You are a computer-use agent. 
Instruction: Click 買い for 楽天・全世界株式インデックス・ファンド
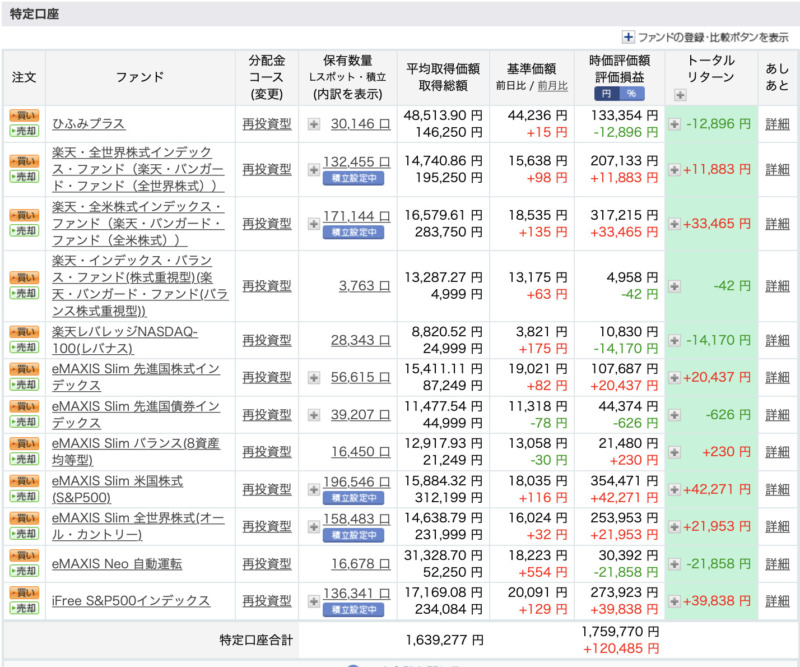(x=24, y=161)
